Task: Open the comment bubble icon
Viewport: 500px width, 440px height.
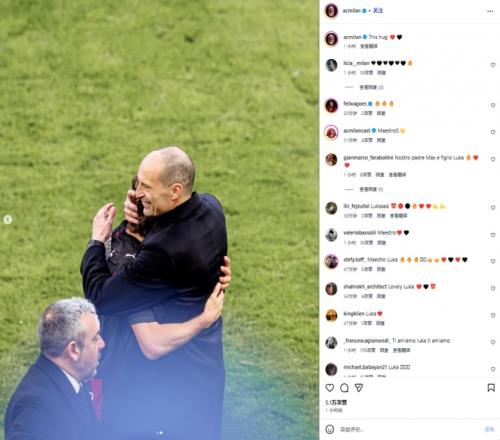Action: (344, 388)
